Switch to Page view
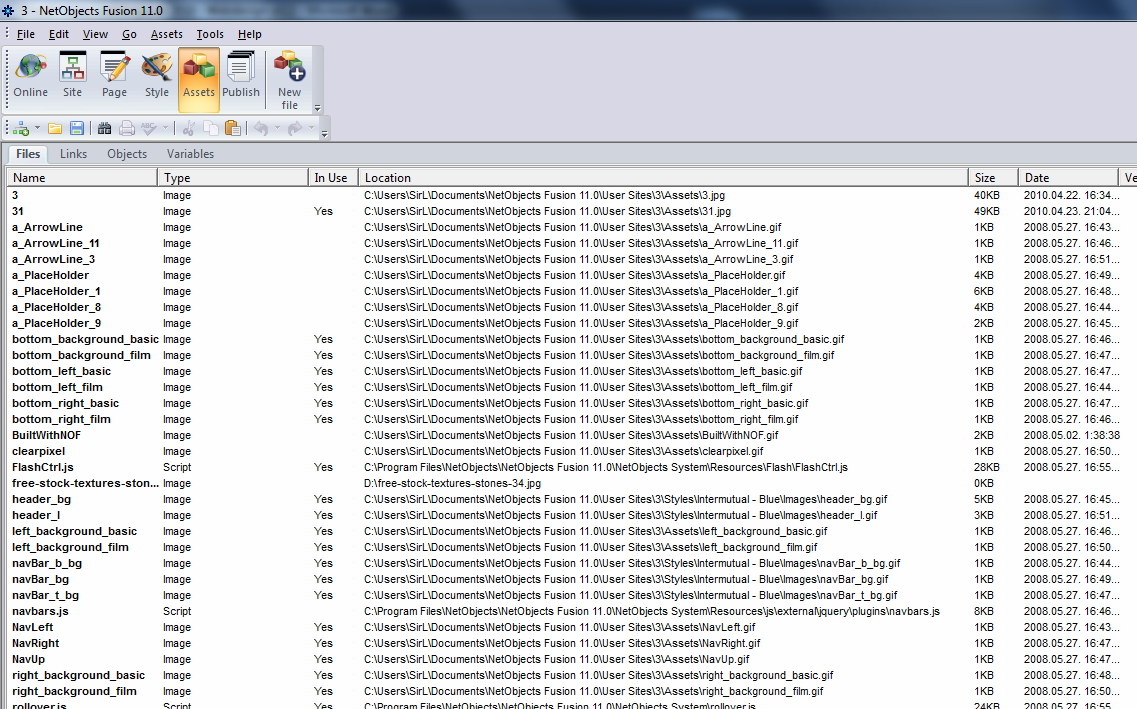This screenshot has height=709, width=1137. [114, 76]
